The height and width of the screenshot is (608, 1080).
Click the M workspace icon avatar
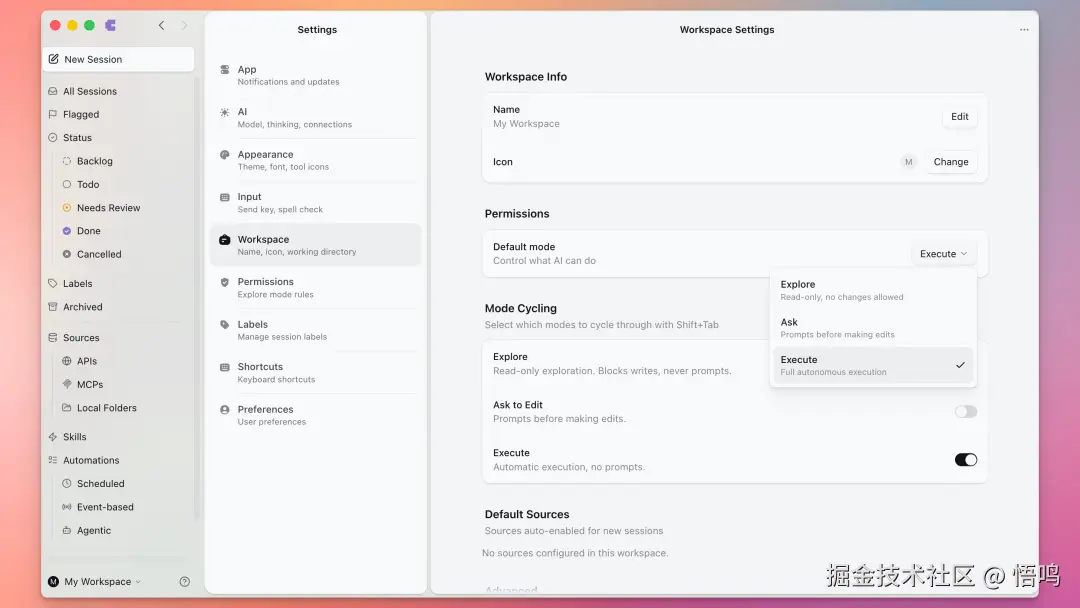908,162
